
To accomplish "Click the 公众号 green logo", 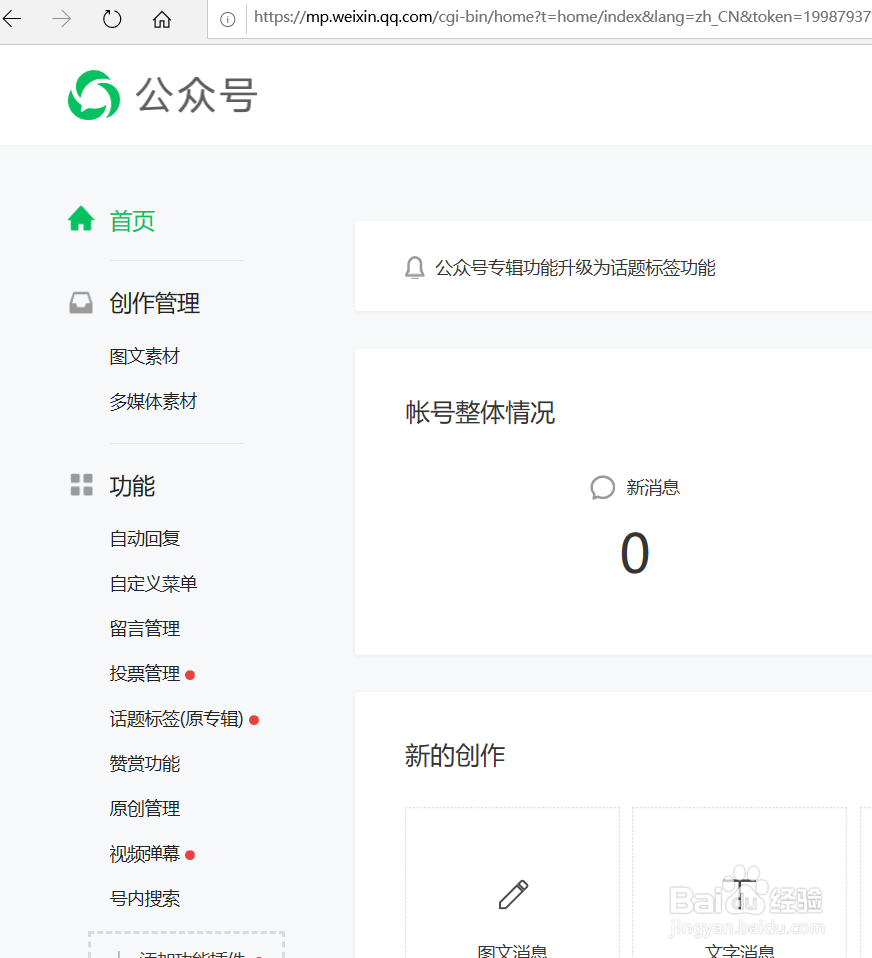I will [93, 95].
